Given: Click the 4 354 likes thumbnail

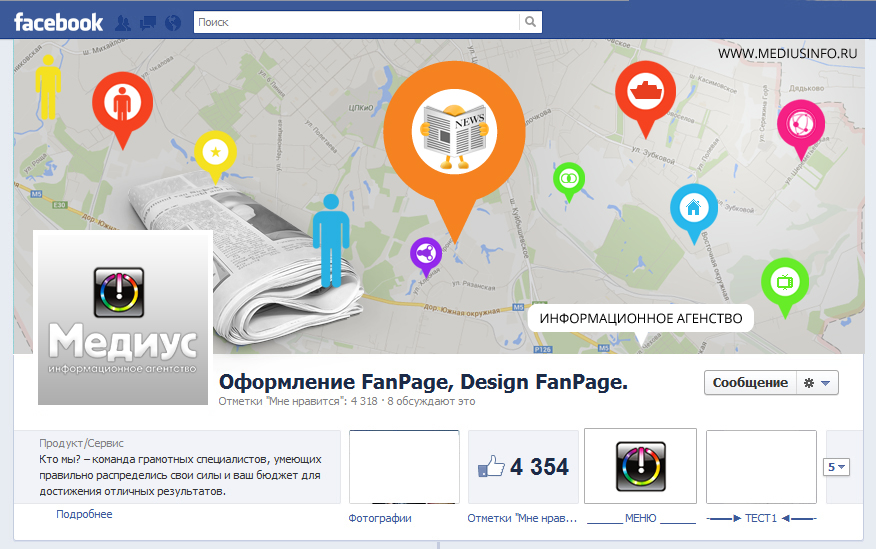Looking at the screenshot, I should [523, 467].
